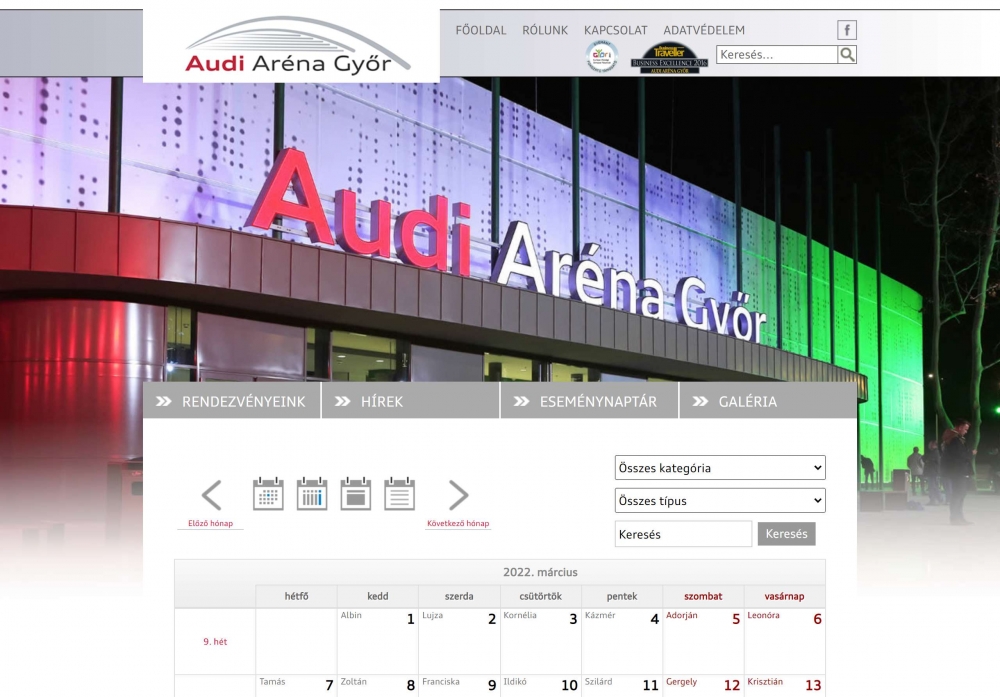Select March 6 Leonóra day cell

(x=784, y=641)
